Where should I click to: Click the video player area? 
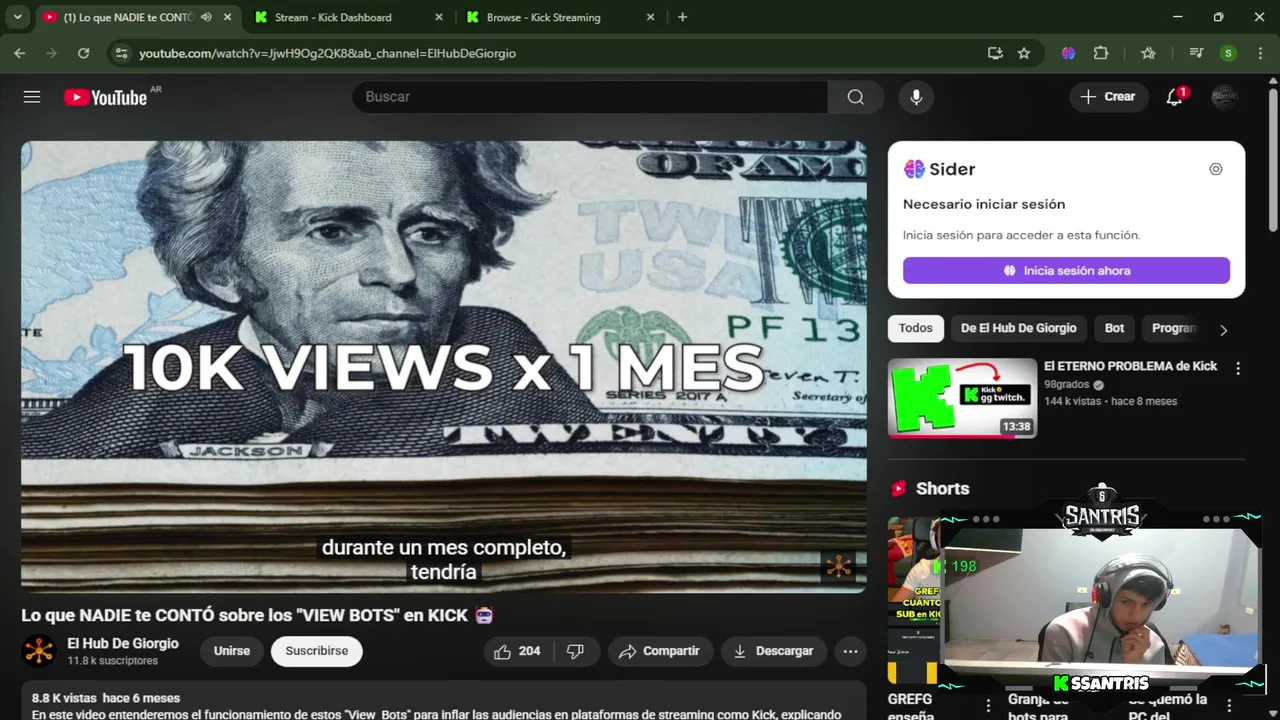444,366
